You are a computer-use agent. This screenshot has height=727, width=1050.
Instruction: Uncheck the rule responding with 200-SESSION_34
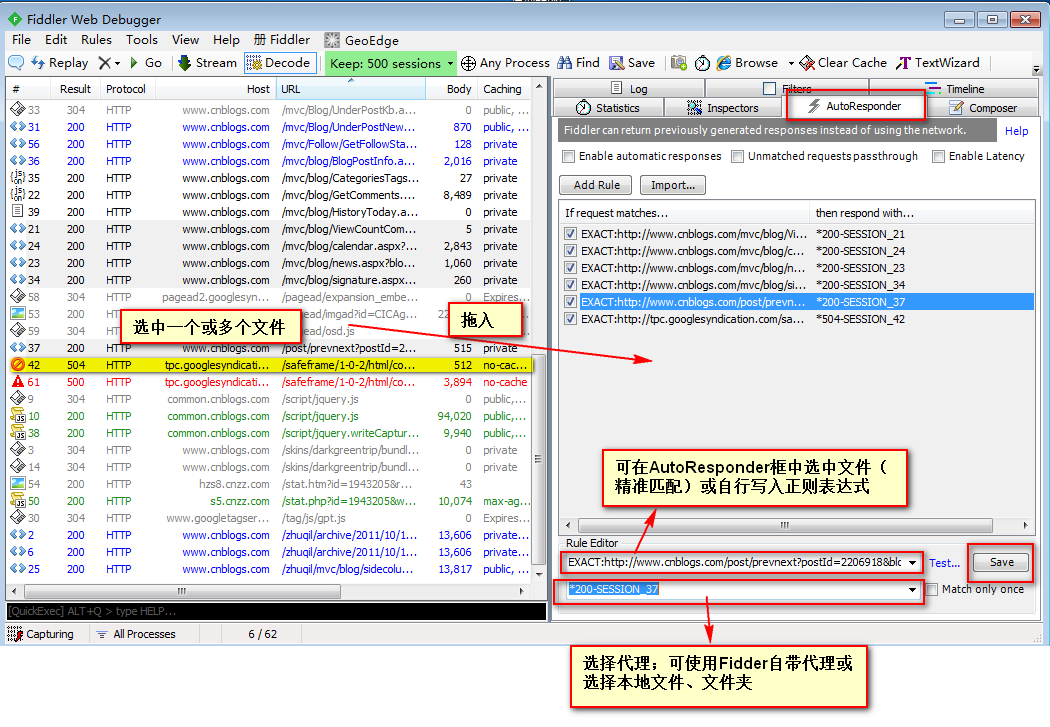(571, 285)
